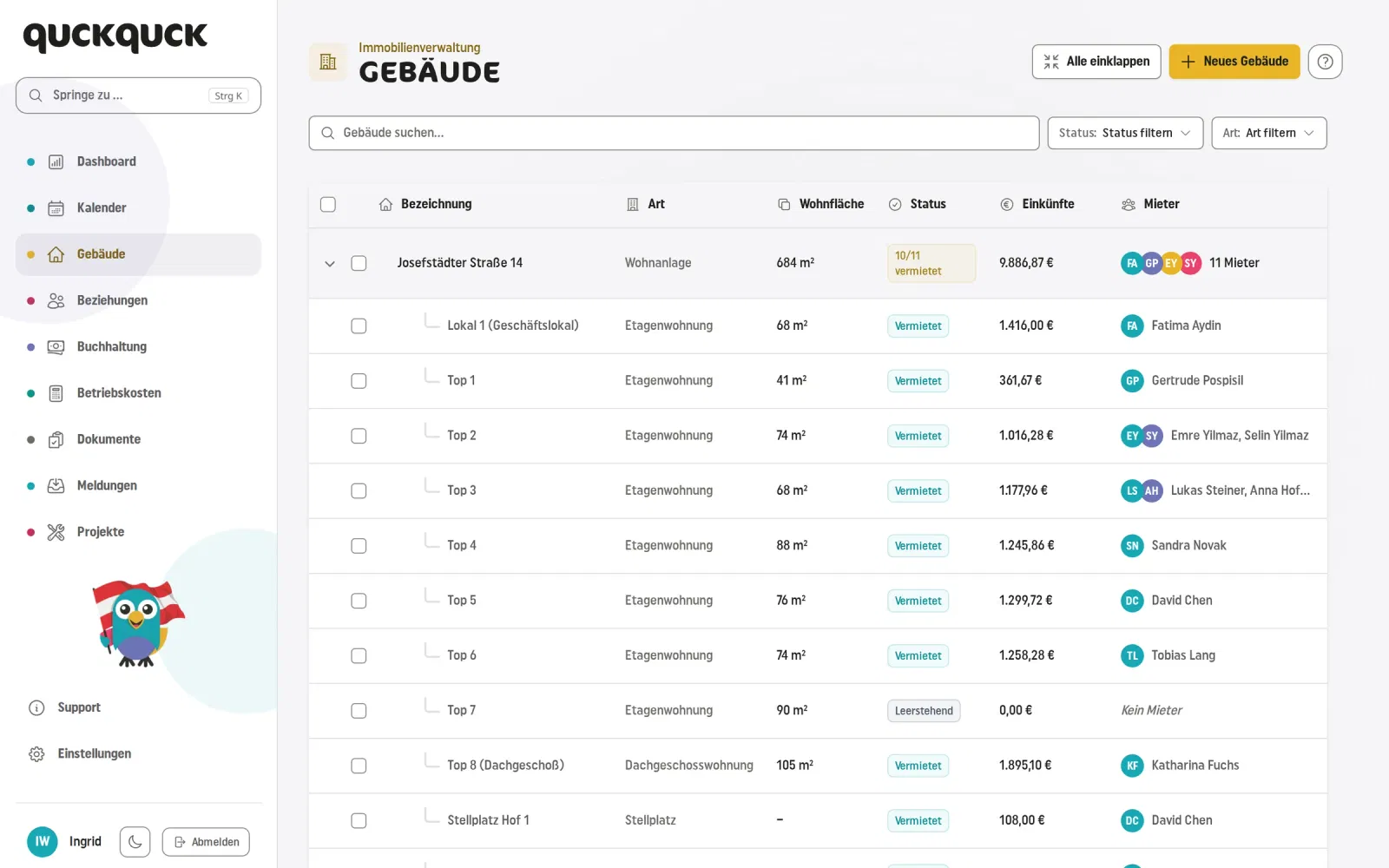Click David Chen's DC avatar in Top 5 row
Screen dimensions: 1389x868
tap(1132, 601)
